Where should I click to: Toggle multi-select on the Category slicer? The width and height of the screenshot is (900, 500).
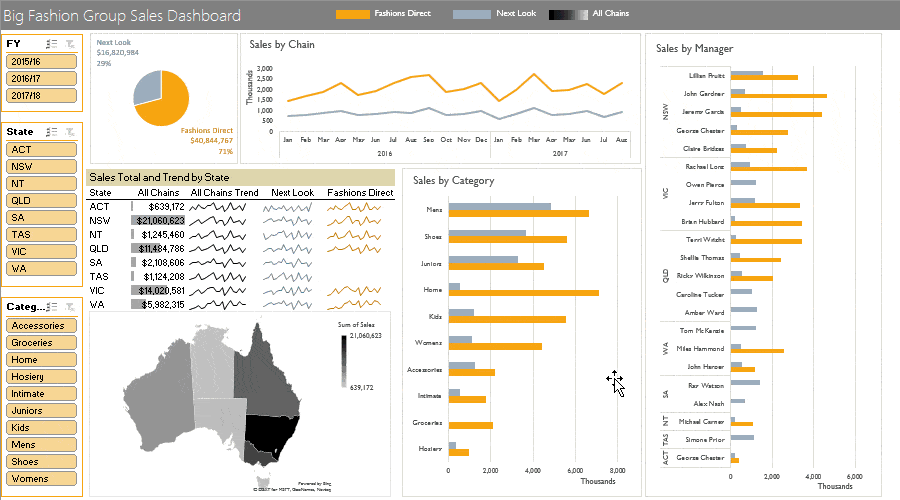coord(52,307)
